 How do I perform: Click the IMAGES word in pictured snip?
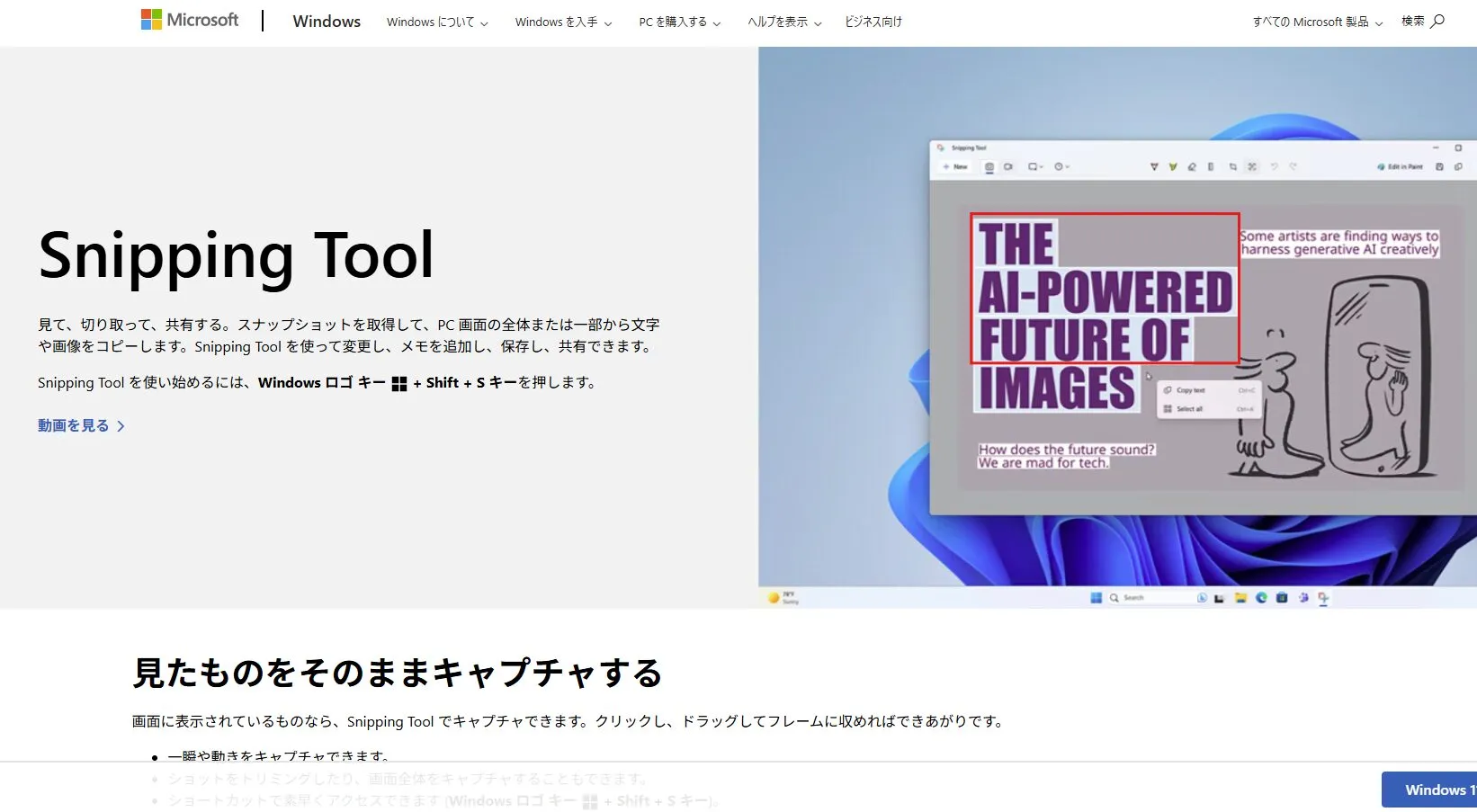(1057, 388)
